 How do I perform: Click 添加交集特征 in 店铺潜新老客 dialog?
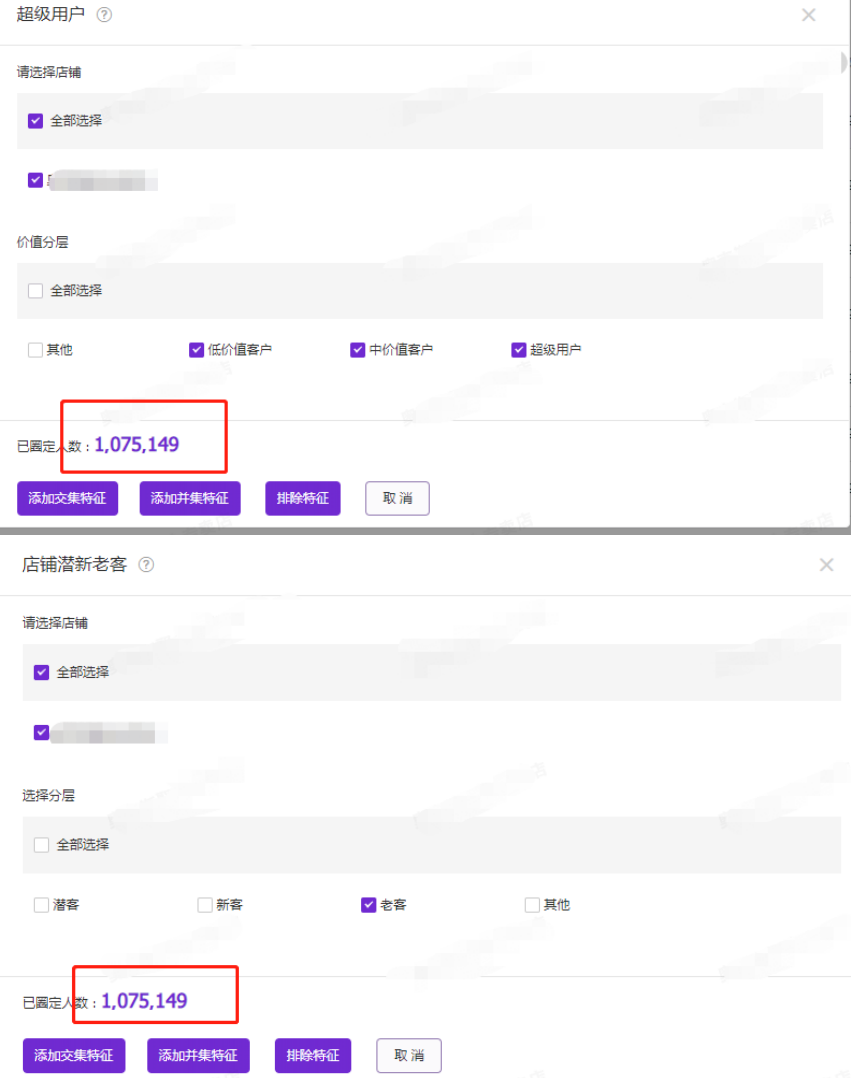click(74, 1055)
